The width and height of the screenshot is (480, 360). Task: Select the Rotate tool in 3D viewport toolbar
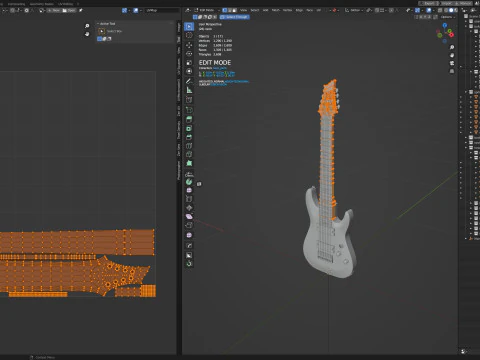point(189,54)
